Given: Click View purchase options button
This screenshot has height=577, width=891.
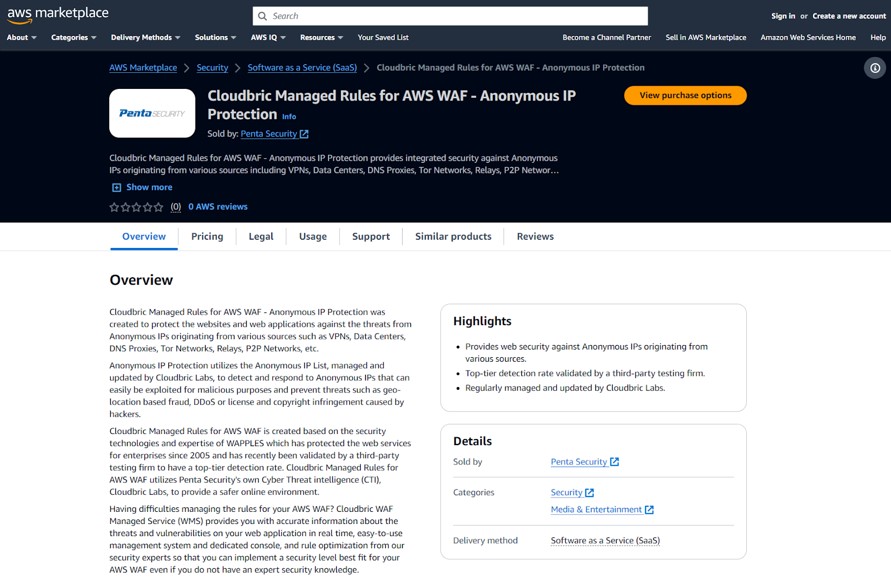Looking at the screenshot, I should coord(685,96).
